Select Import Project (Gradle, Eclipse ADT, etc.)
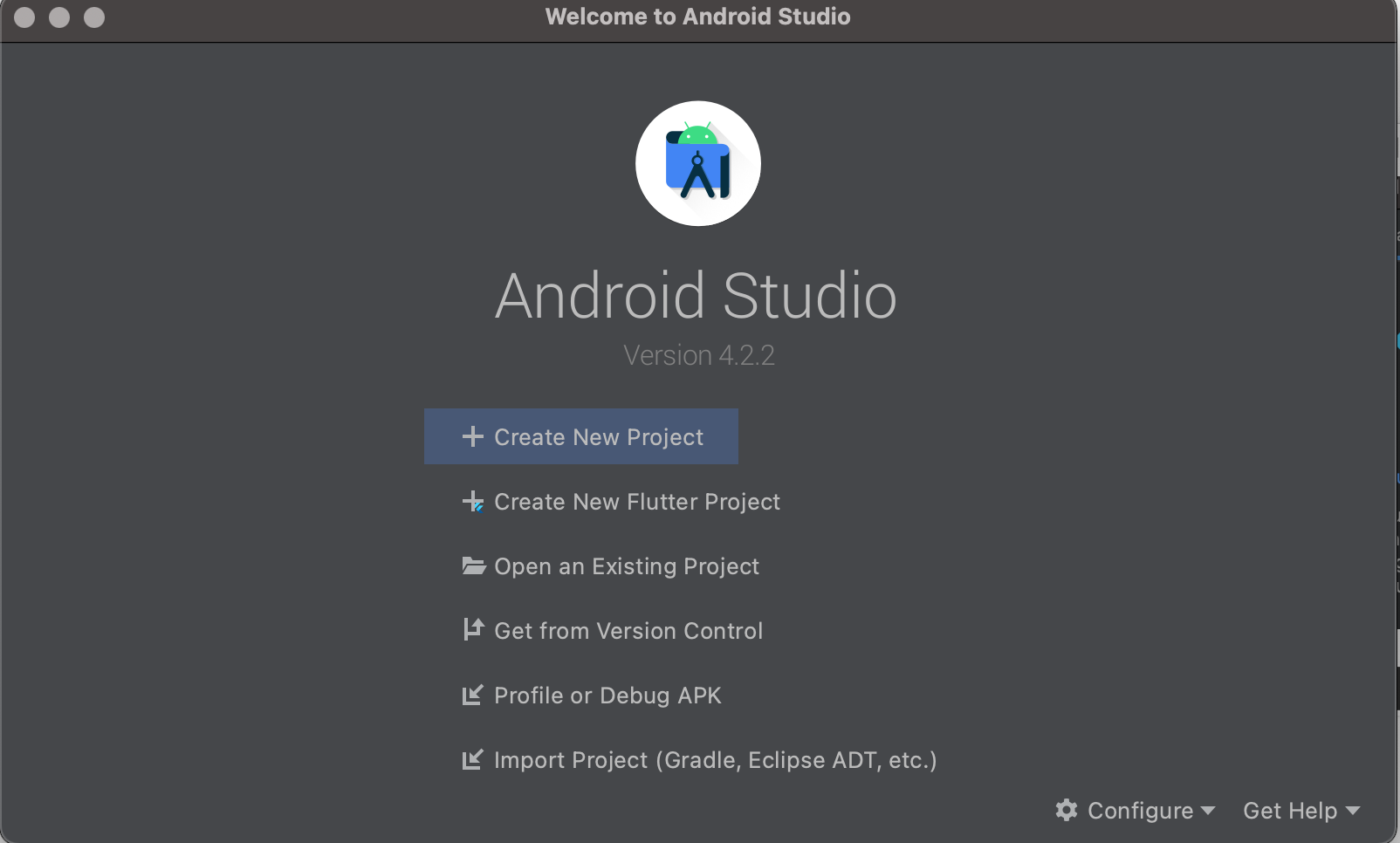 coord(699,760)
